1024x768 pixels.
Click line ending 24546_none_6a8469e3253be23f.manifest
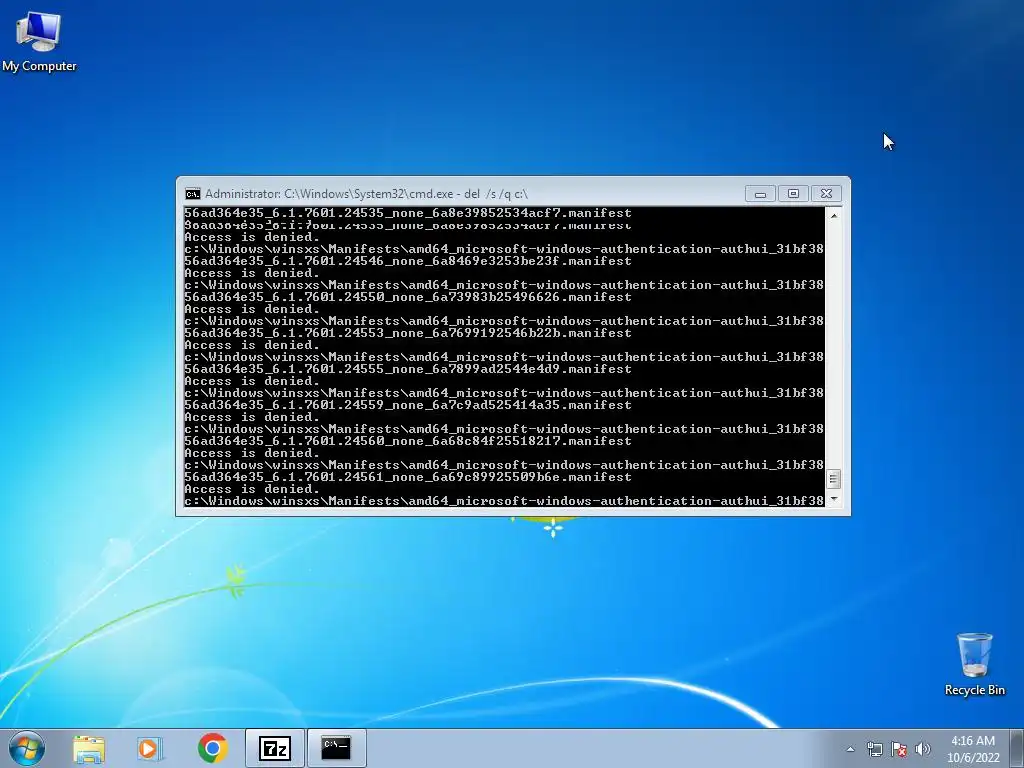pyautogui.click(x=408, y=261)
